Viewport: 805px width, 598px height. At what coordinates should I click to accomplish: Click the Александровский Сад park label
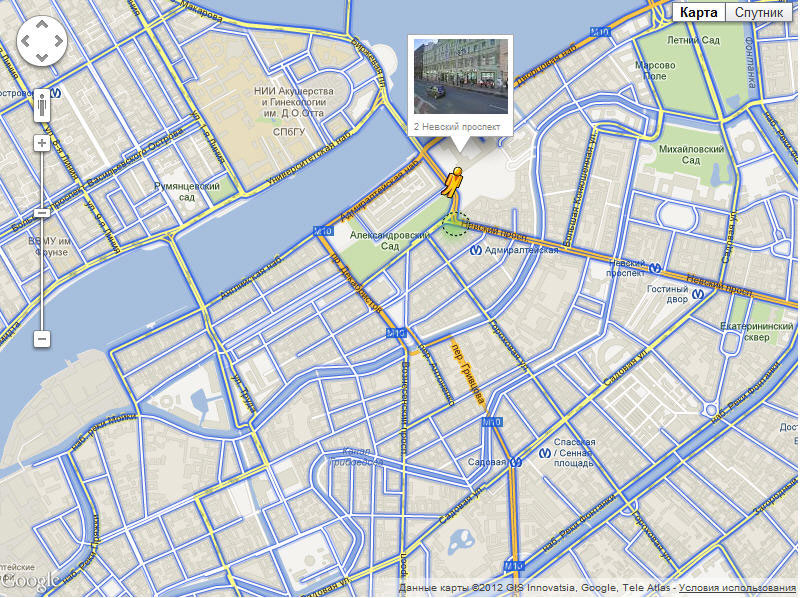(390, 240)
